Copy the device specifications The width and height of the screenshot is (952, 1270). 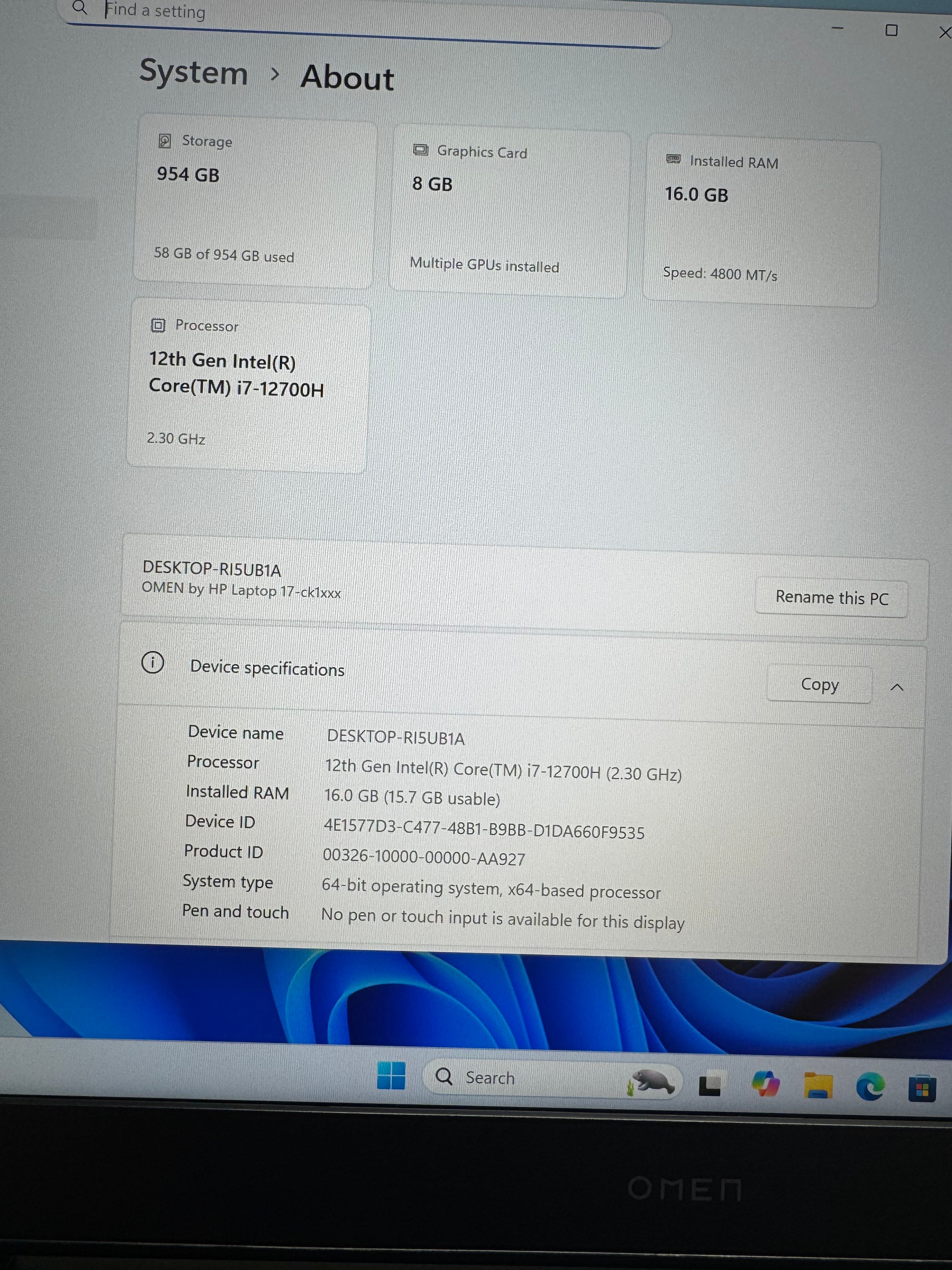tap(819, 684)
